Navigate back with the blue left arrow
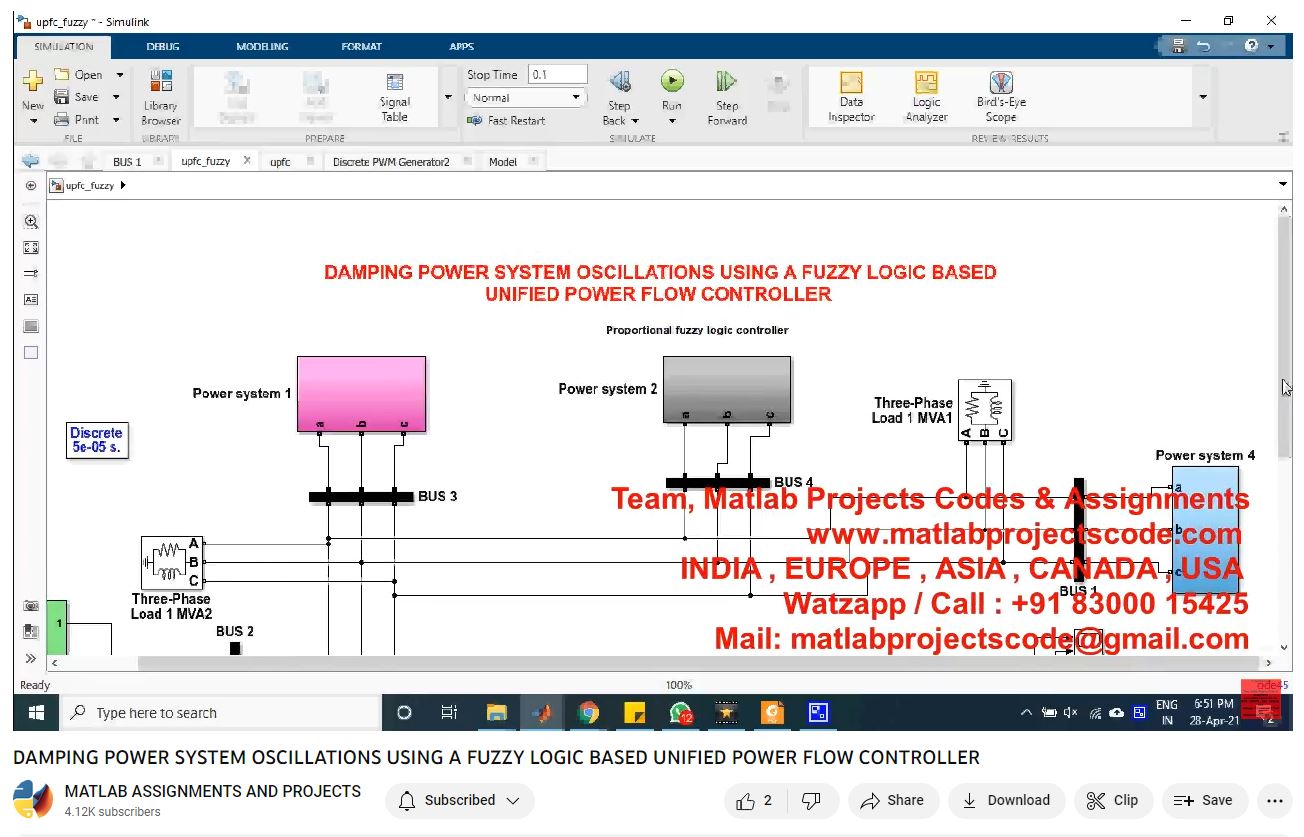The width and height of the screenshot is (1304, 837). [x=30, y=161]
